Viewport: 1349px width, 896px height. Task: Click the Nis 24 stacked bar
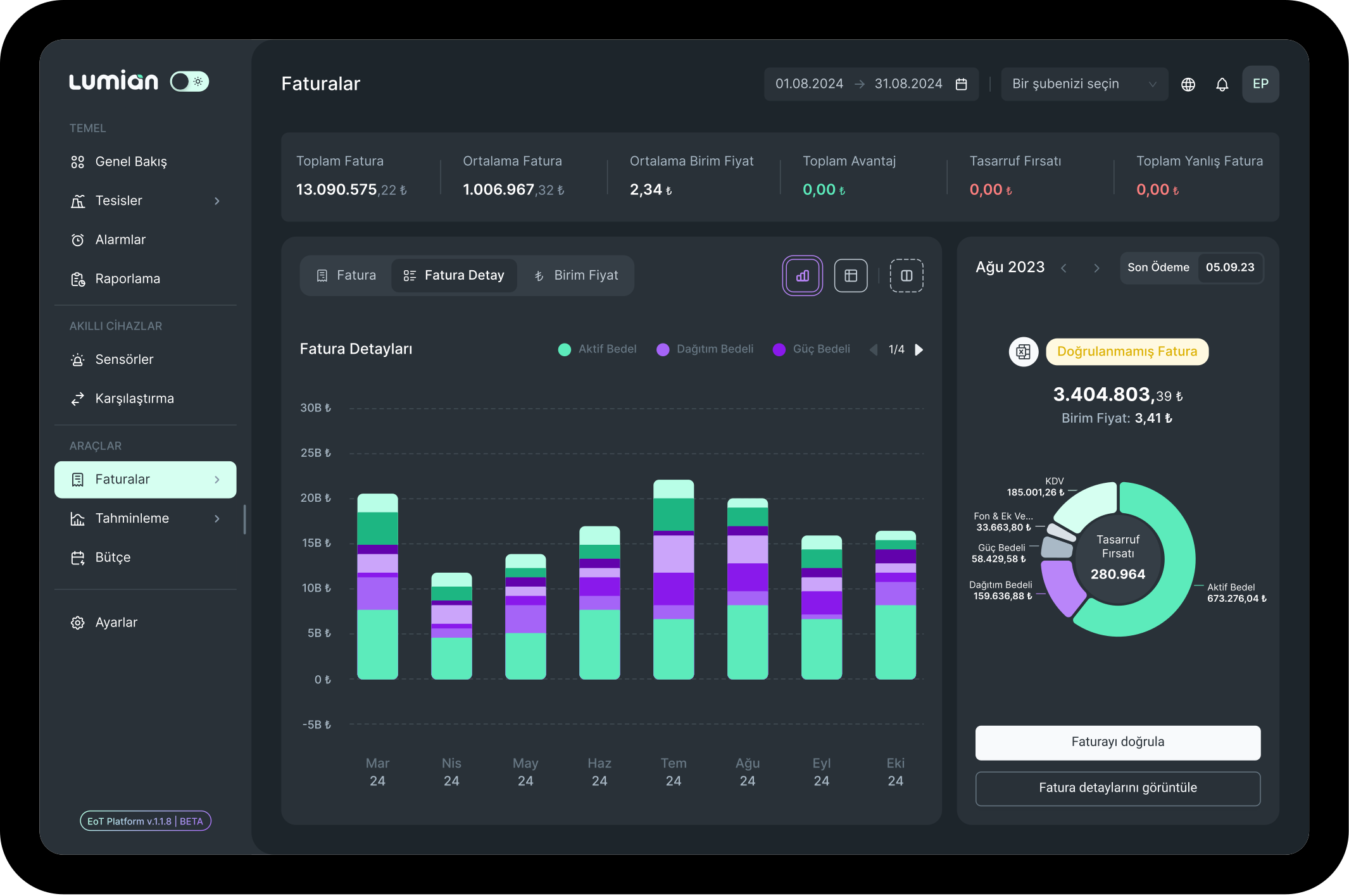451,626
